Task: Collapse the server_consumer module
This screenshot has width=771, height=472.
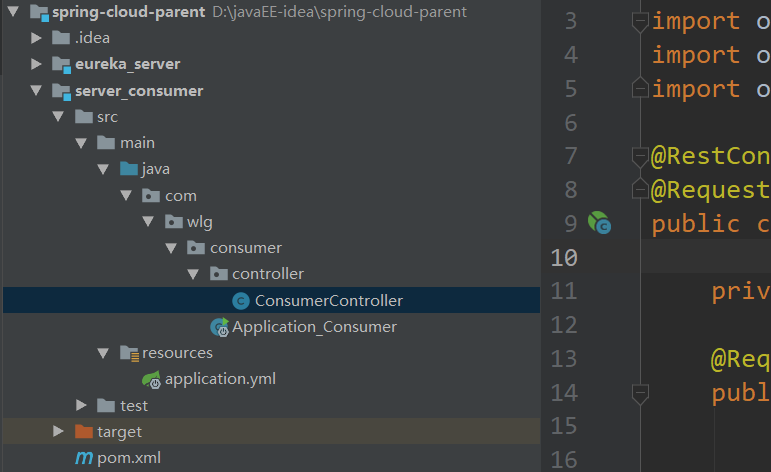Action: point(36,90)
